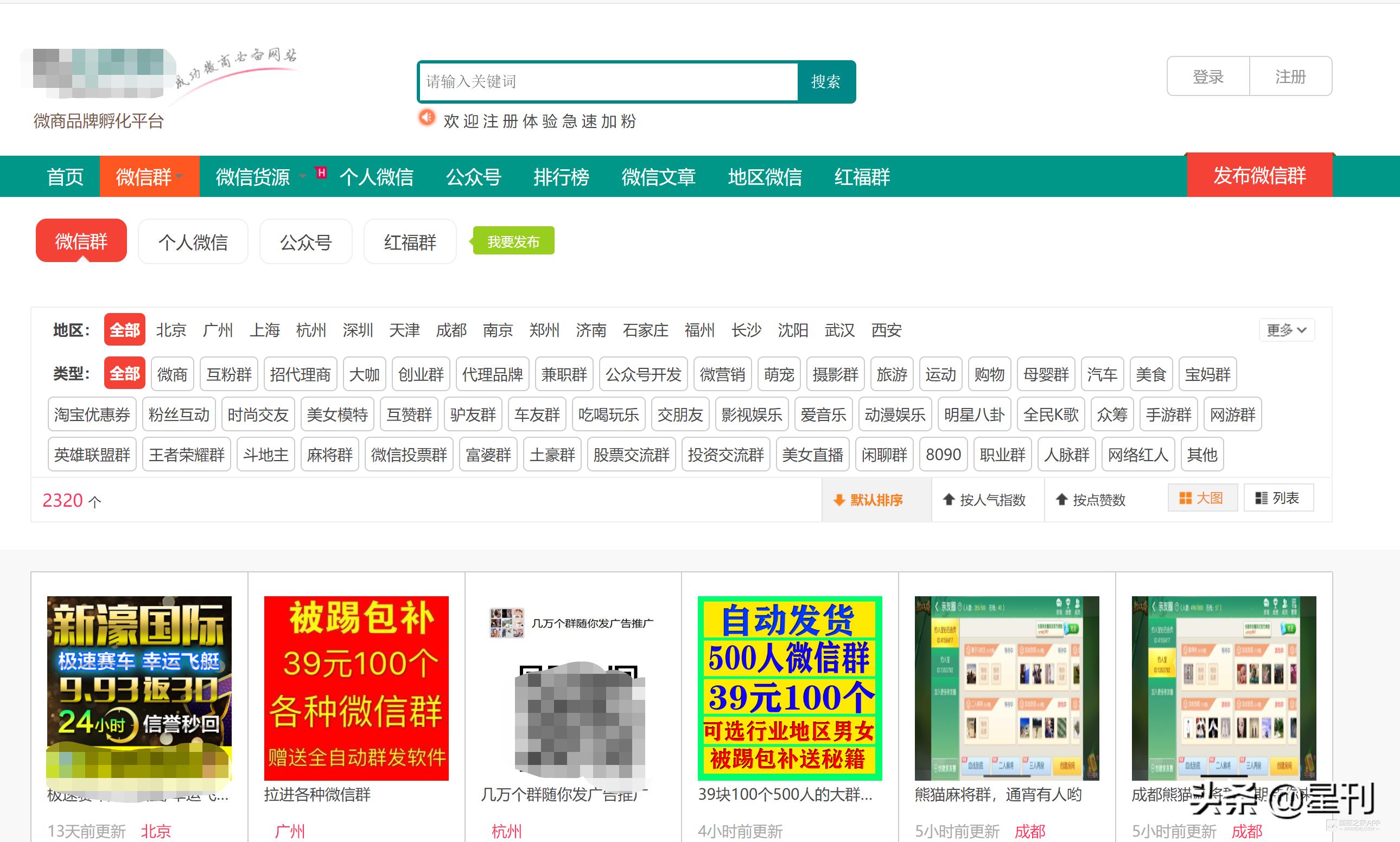Switch to the 公众号 nav tab
Viewport: 1400px width, 842px height.
475,177
